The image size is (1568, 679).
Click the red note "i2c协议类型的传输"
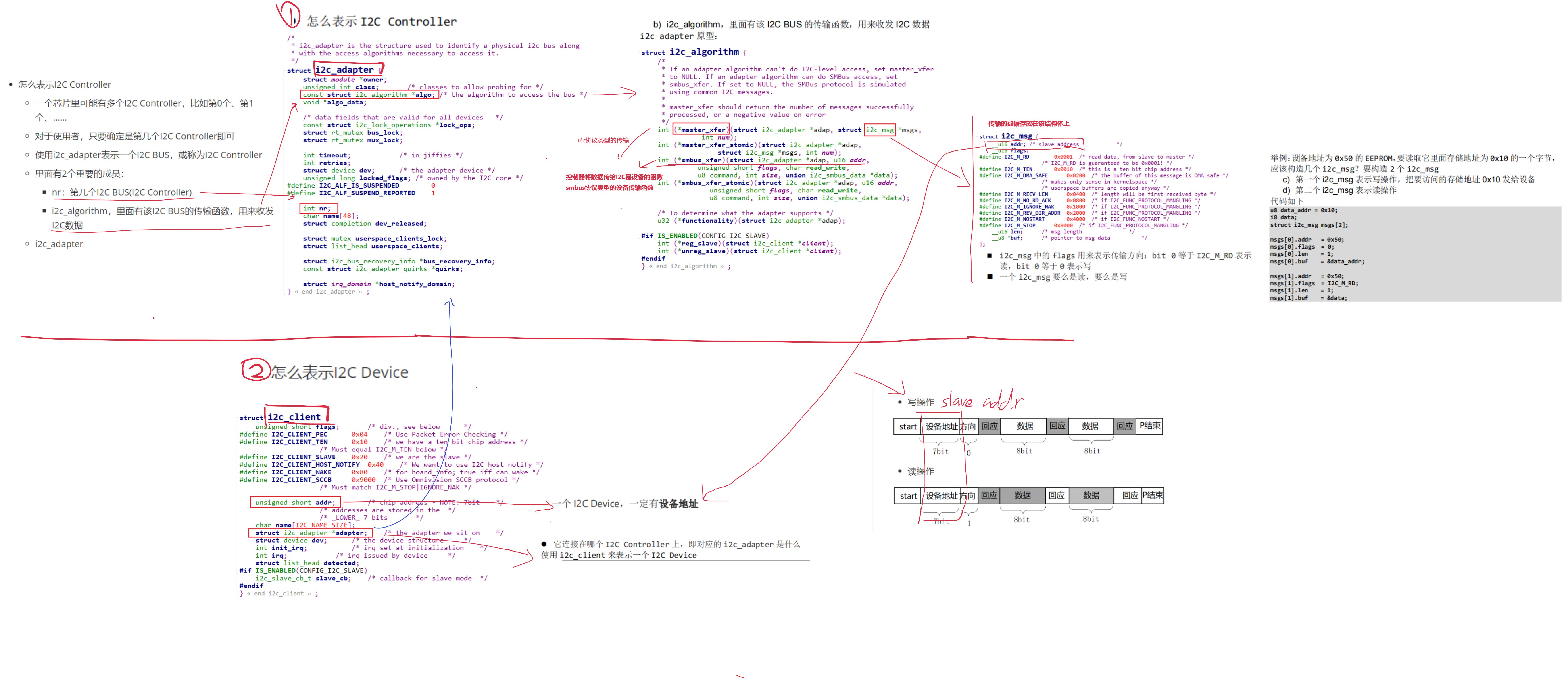click(603, 141)
